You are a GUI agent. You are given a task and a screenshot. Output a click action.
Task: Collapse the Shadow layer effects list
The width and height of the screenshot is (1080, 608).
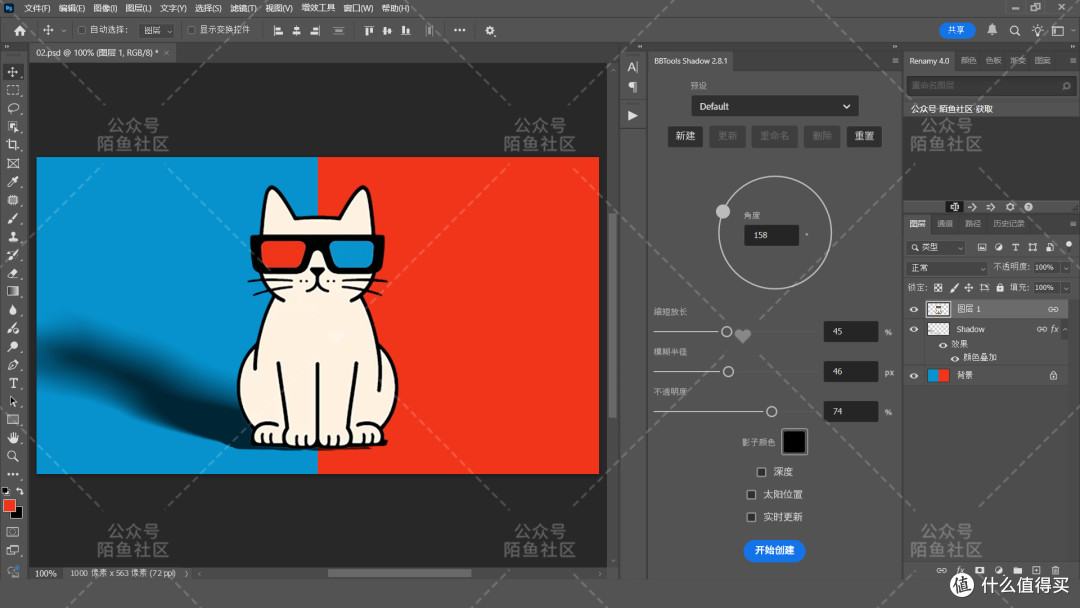[1066, 329]
